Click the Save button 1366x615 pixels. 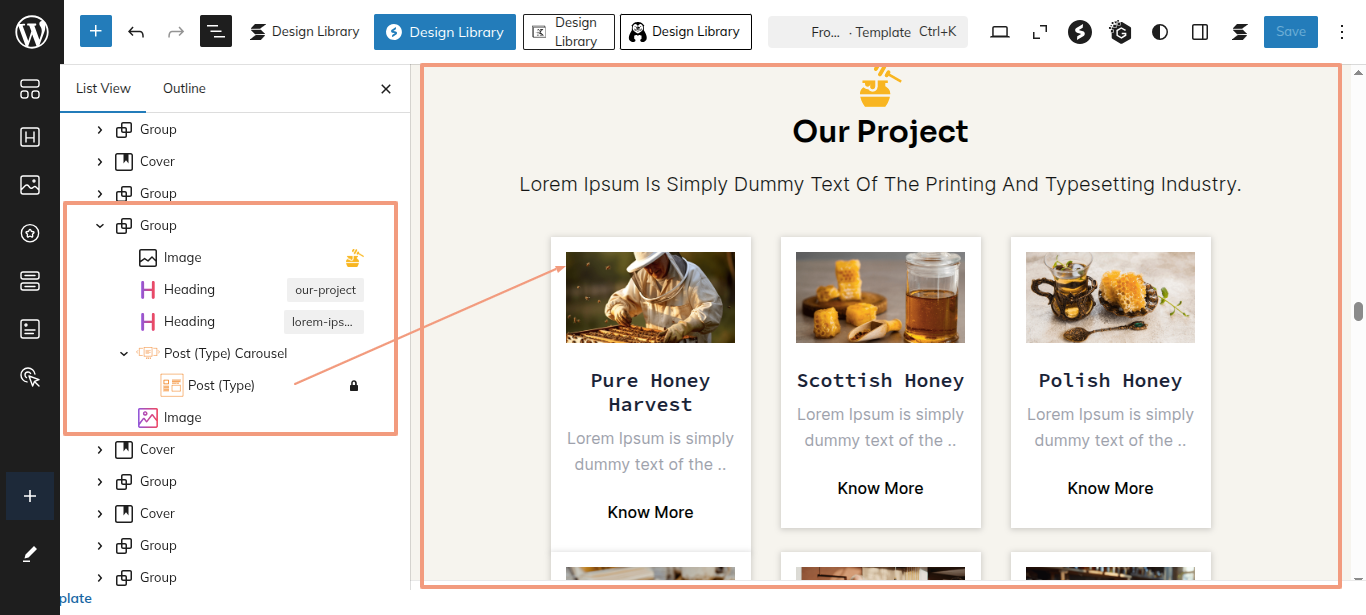(1290, 32)
